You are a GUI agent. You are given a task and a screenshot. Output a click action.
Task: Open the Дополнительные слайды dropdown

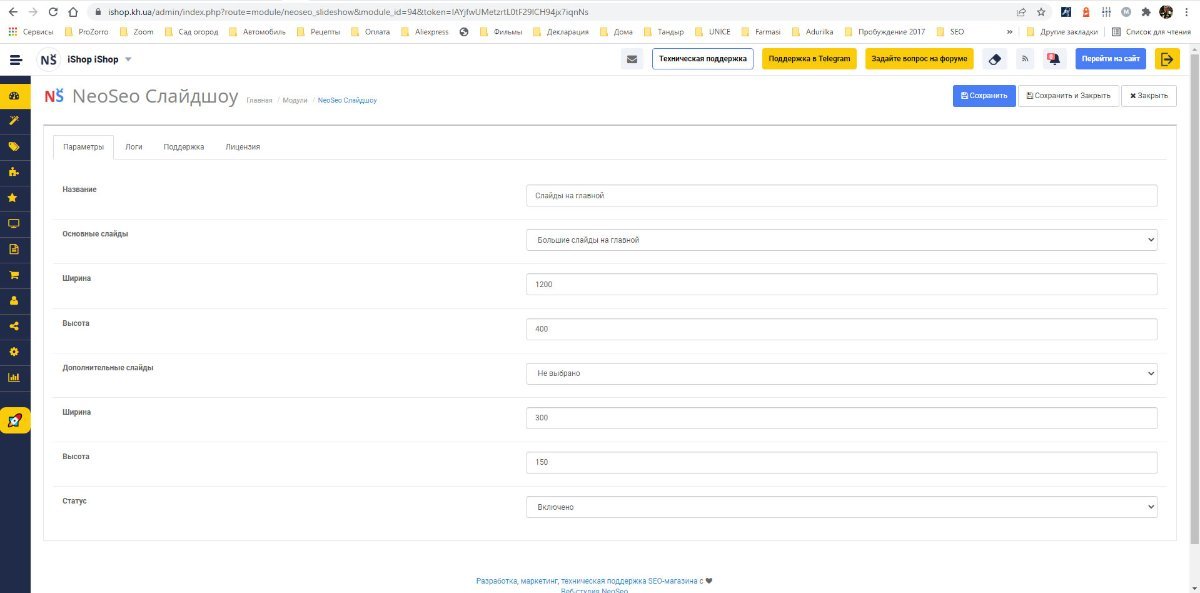click(x=841, y=373)
